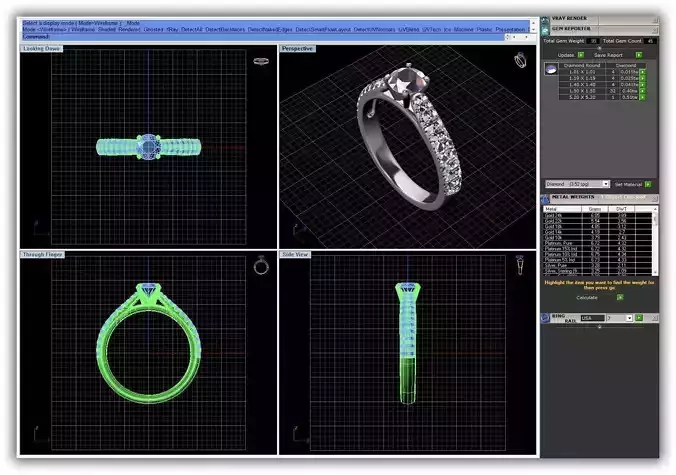Click the Diamond Round column header
Screen dimensions: 676x475
click(x=582, y=66)
